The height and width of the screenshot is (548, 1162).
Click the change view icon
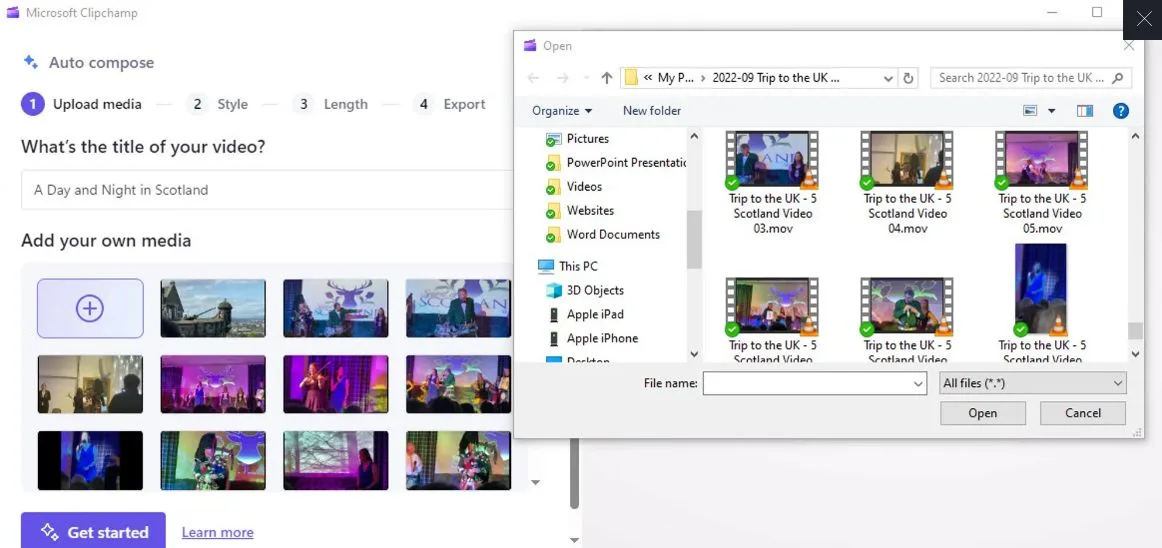[x=1030, y=110]
